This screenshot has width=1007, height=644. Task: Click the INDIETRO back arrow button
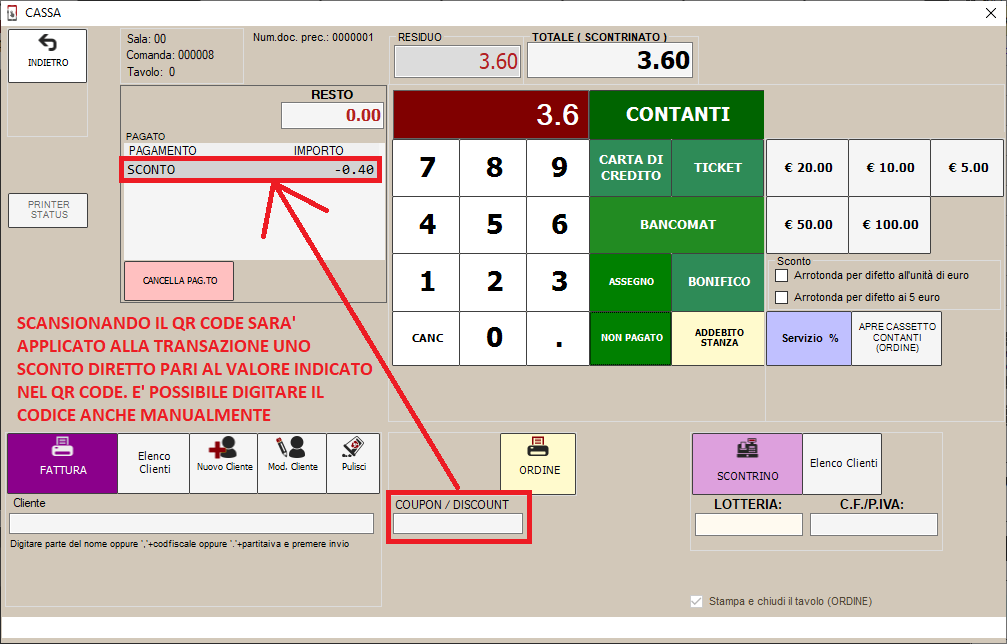tap(47, 55)
